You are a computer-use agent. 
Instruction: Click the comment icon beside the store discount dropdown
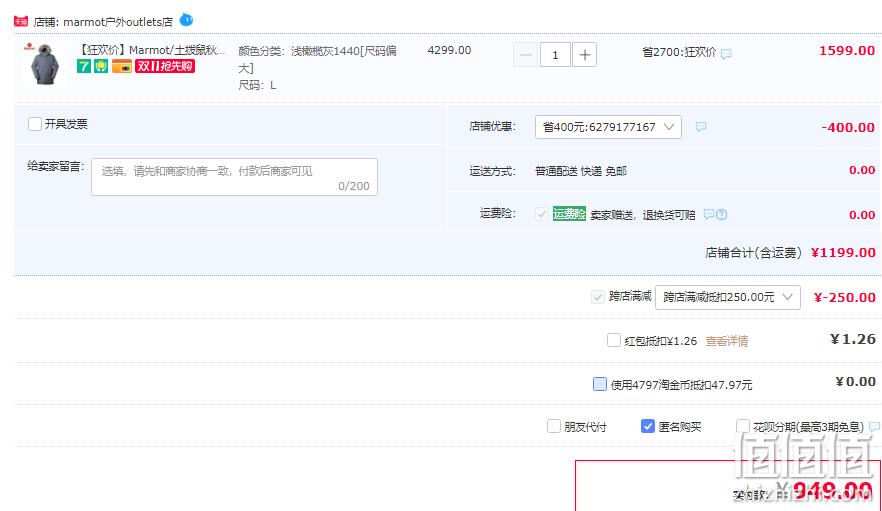tap(701, 127)
